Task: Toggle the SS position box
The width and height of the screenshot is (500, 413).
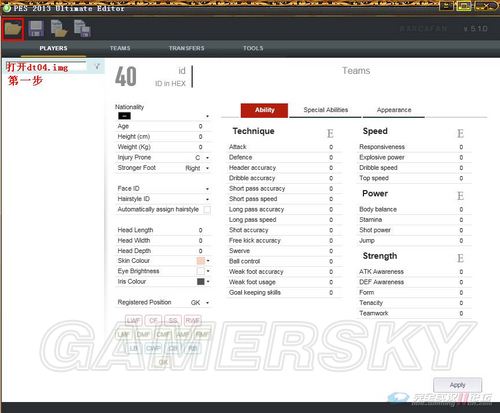Action: point(173,321)
